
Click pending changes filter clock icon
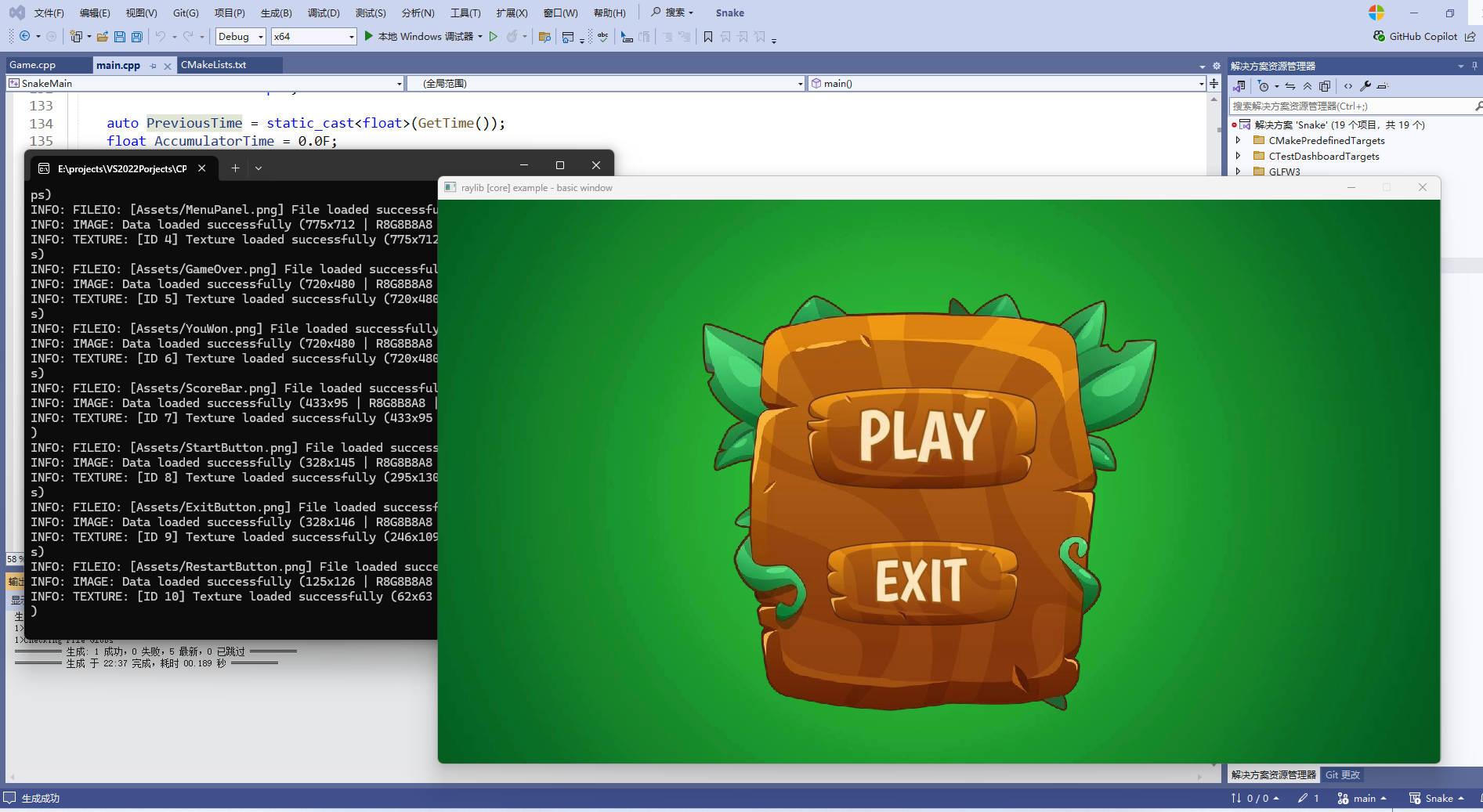[x=1263, y=86]
